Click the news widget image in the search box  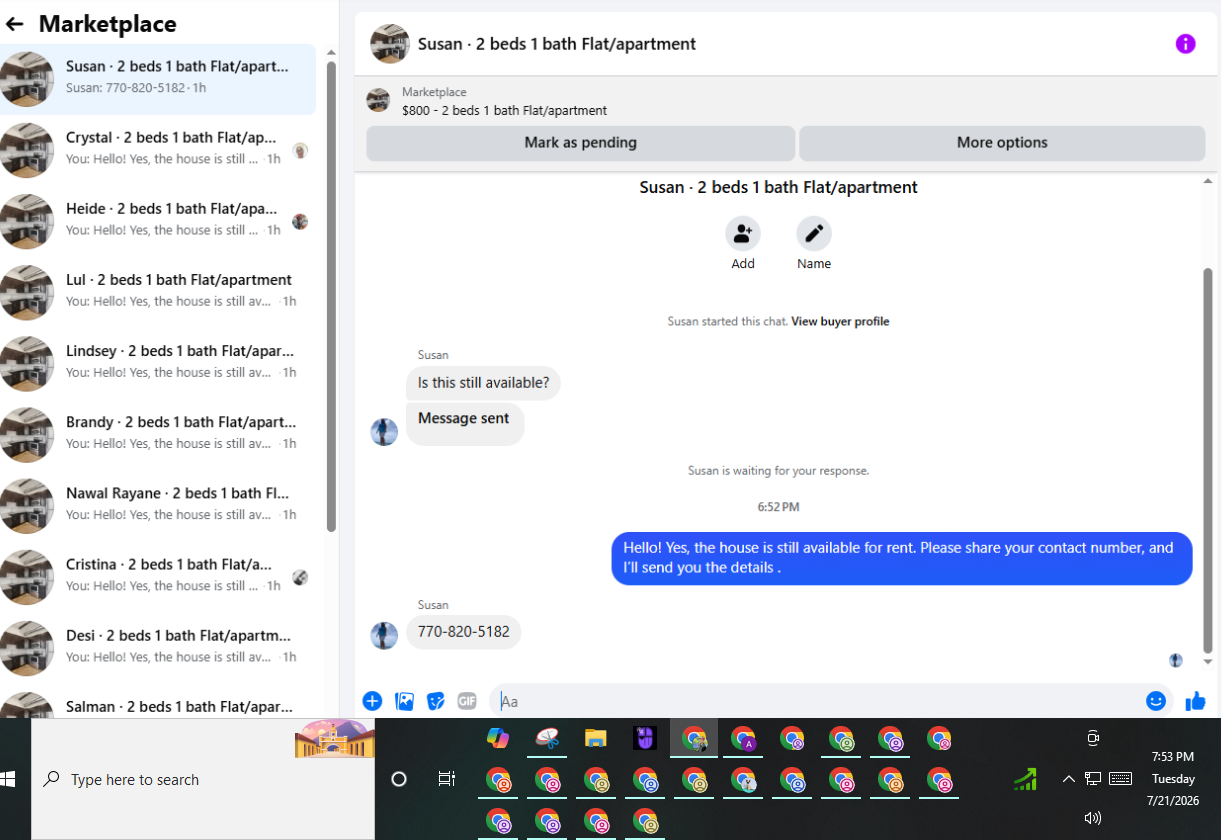(335, 739)
